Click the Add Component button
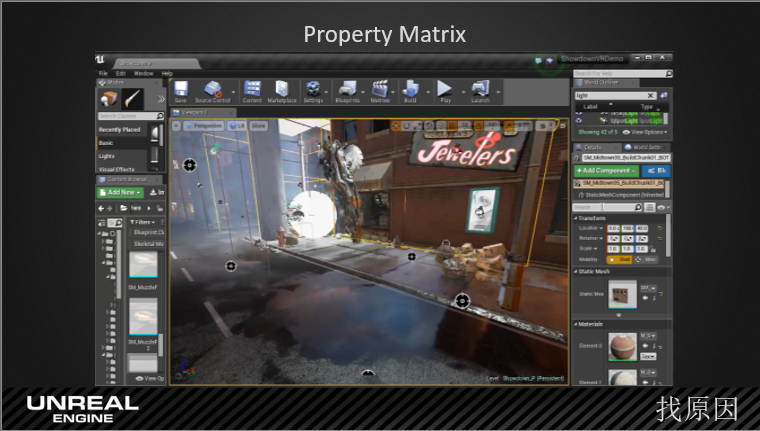This screenshot has width=760, height=431. (606, 171)
